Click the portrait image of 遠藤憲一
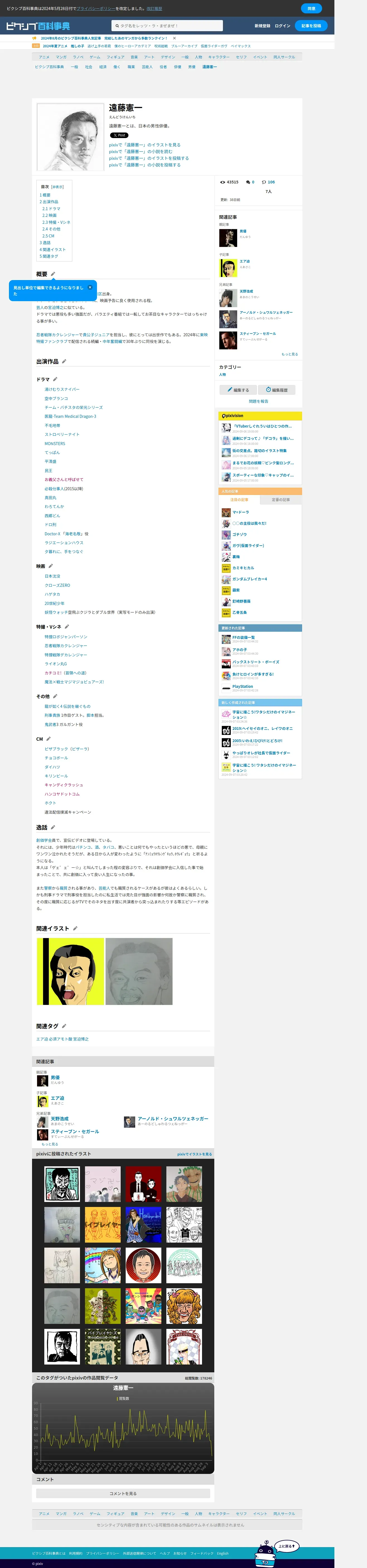Screen dimensions: 367x1568 click(71, 137)
